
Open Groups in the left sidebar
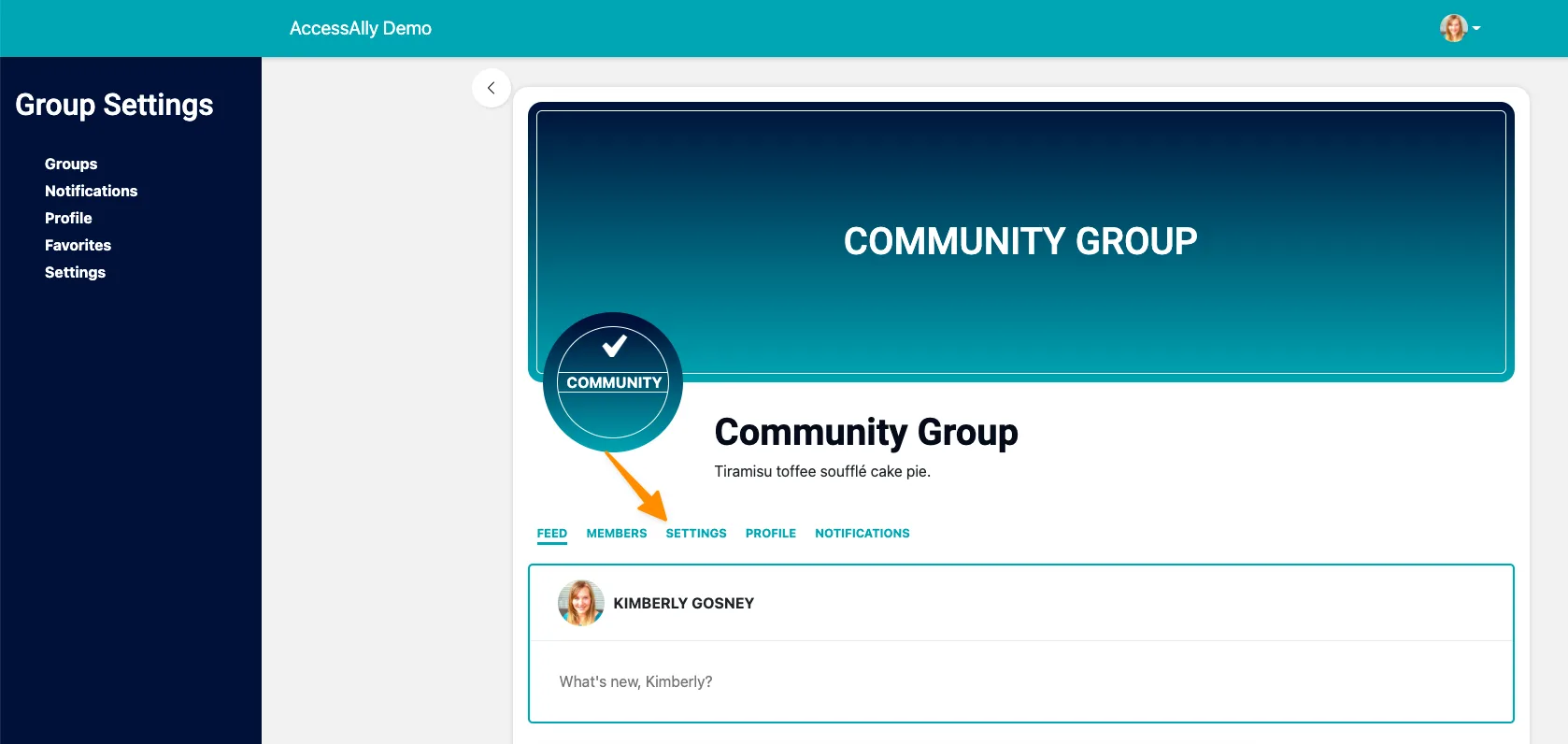click(71, 164)
